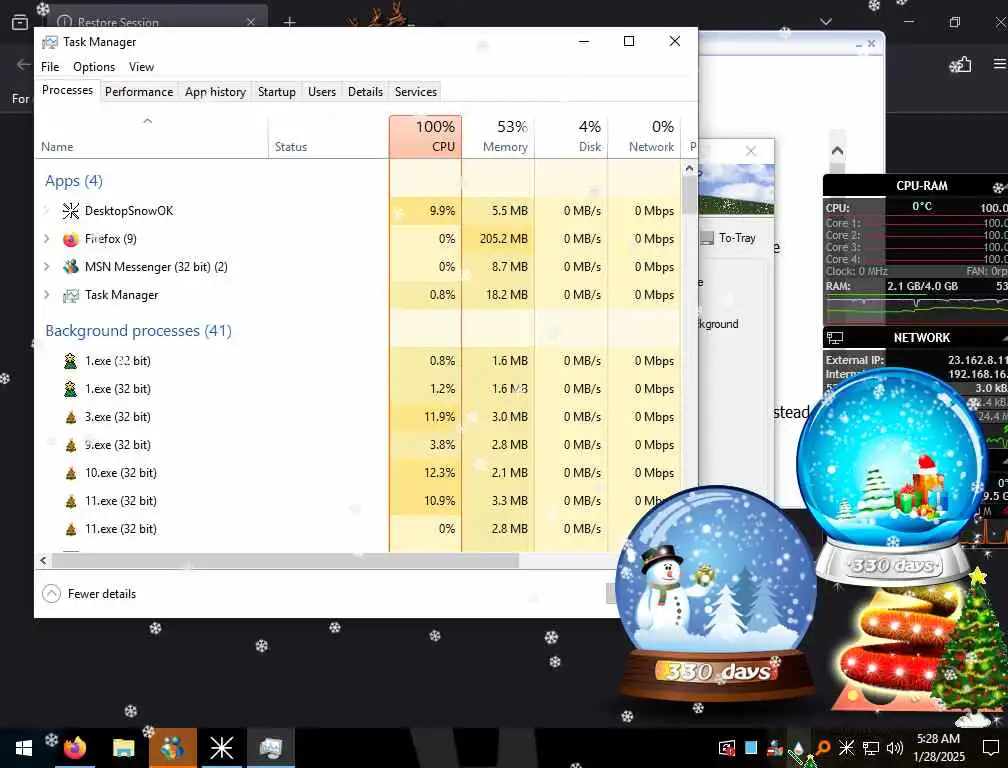Close the Restore Session Firefox tab
This screenshot has width=1008, height=768.
click(x=251, y=22)
